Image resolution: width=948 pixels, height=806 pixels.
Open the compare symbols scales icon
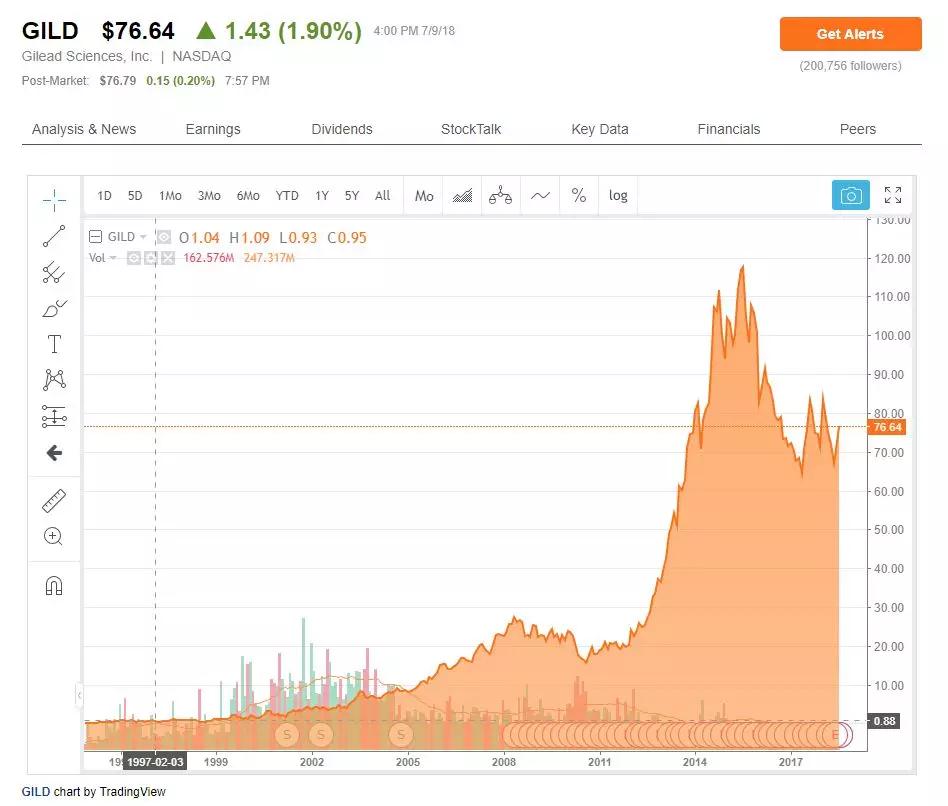501,196
